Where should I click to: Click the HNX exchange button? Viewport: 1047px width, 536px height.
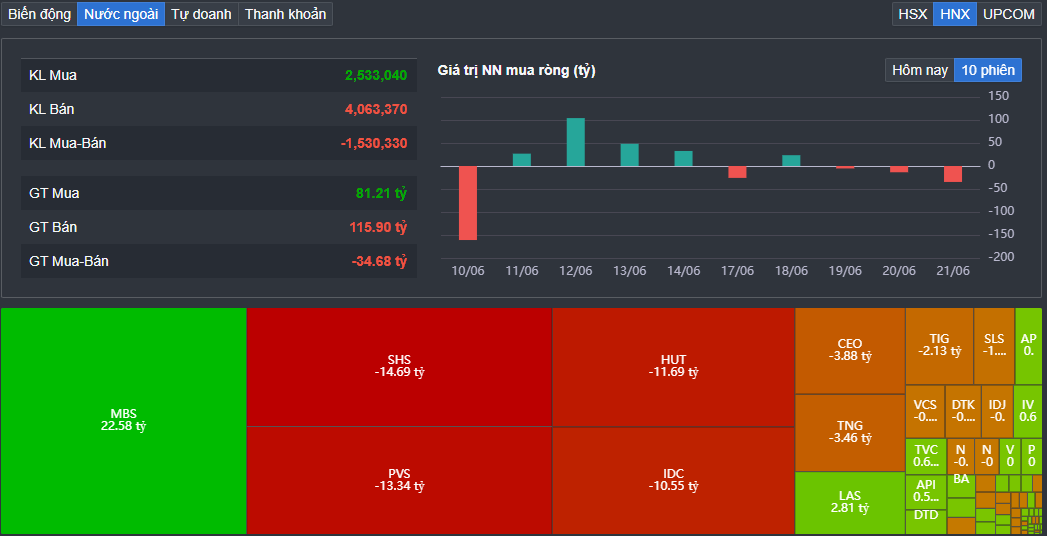pyautogui.click(x=954, y=14)
